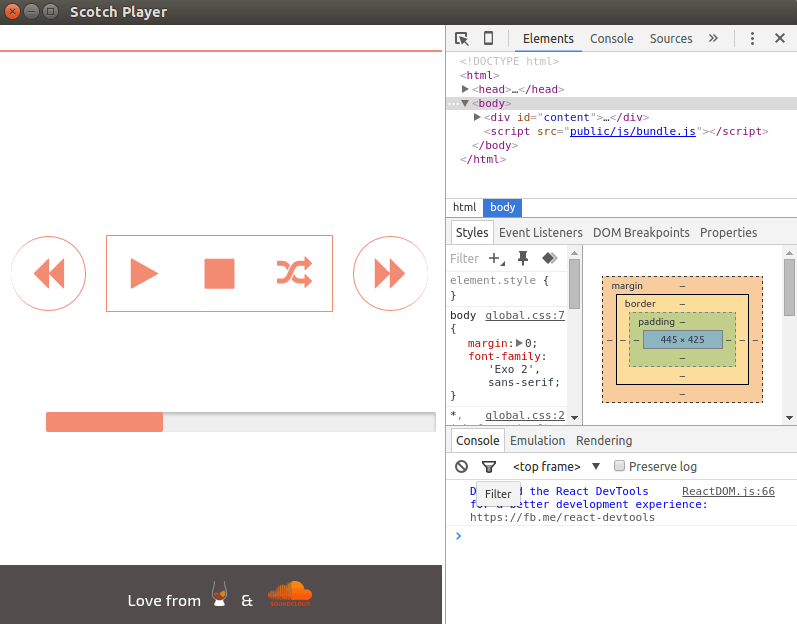Image resolution: width=797 pixels, height=624 pixels.
Task: Switch to Styles pane tab
Action: point(472,232)
